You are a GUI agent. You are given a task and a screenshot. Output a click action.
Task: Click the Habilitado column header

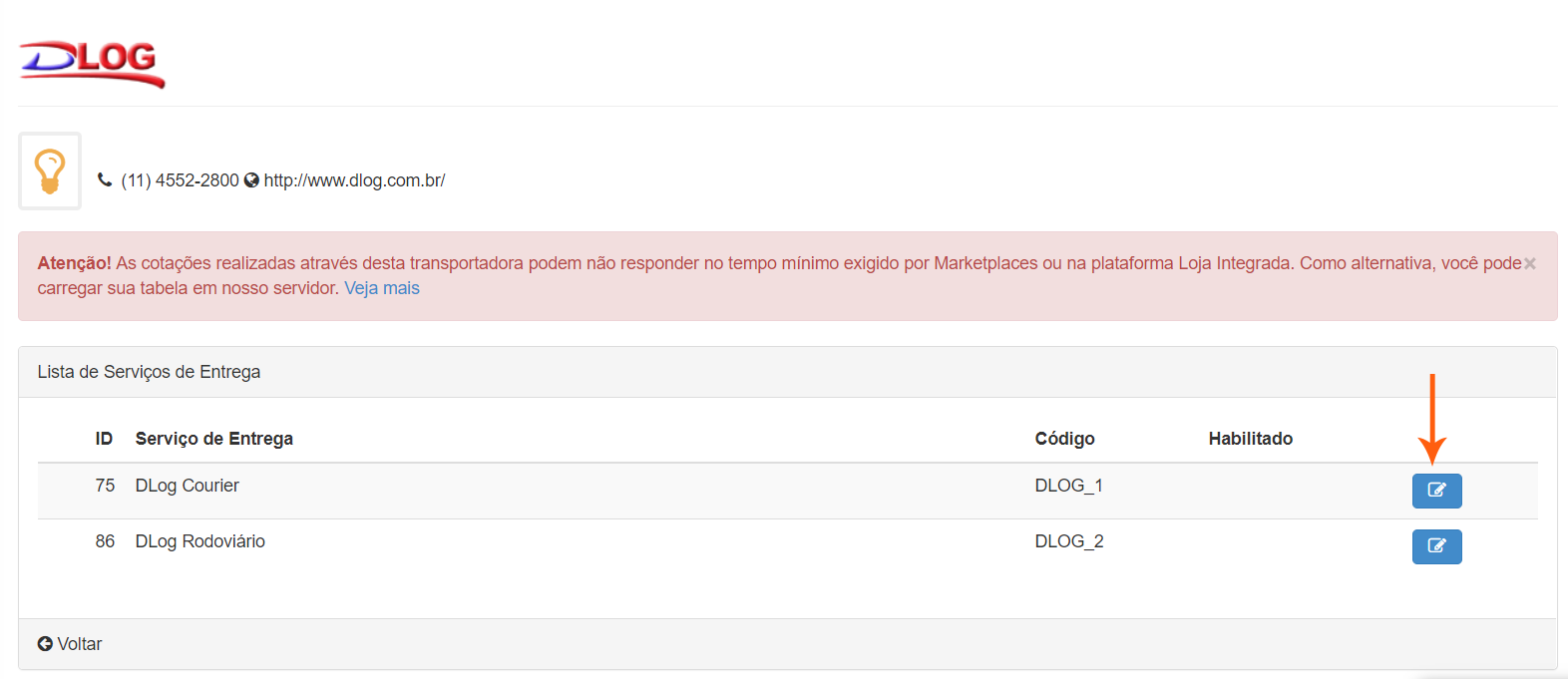1250,439
